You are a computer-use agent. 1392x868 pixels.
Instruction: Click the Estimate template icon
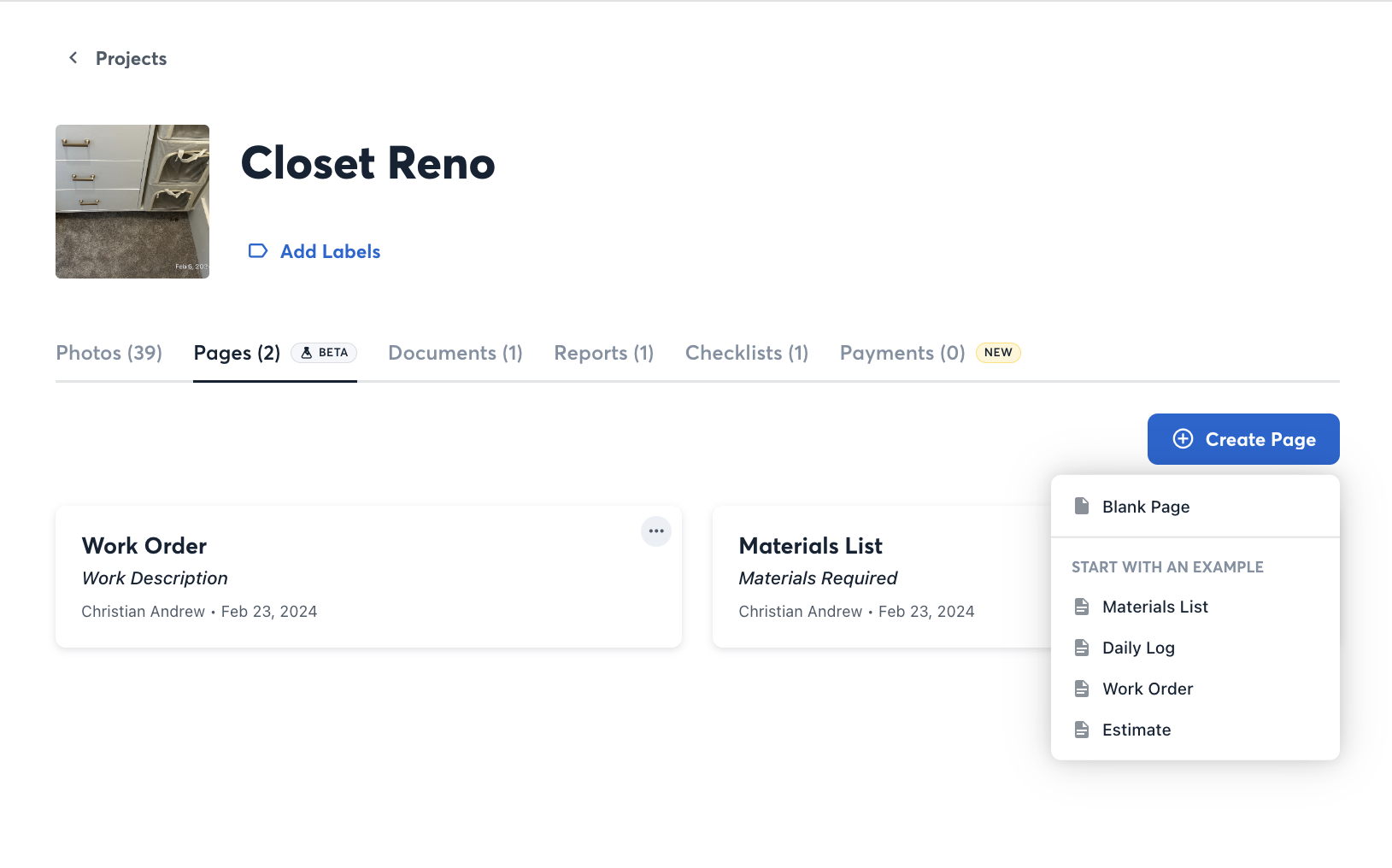(x=1082, y=730)
